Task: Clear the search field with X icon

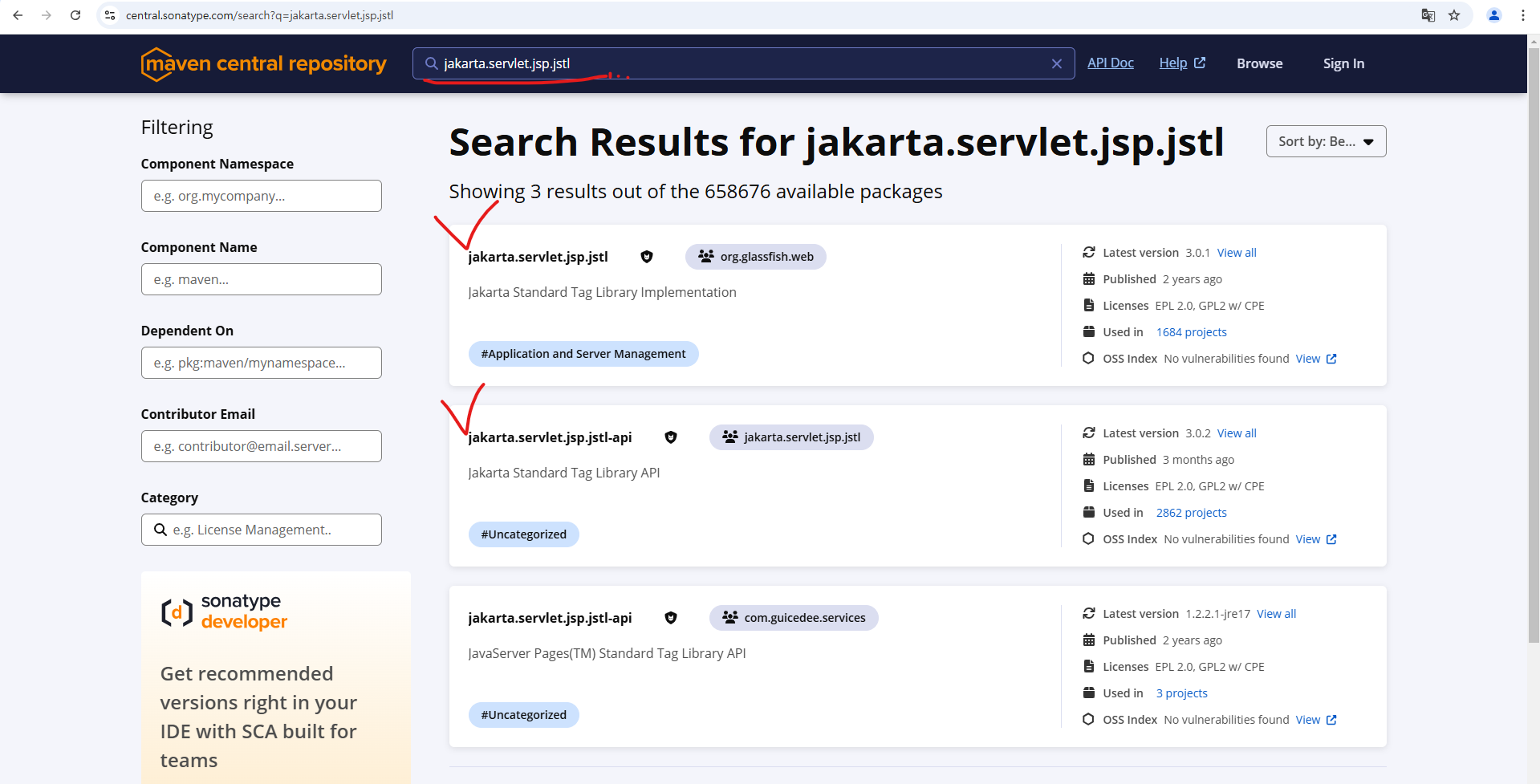Action: [x=1057, y=63]
